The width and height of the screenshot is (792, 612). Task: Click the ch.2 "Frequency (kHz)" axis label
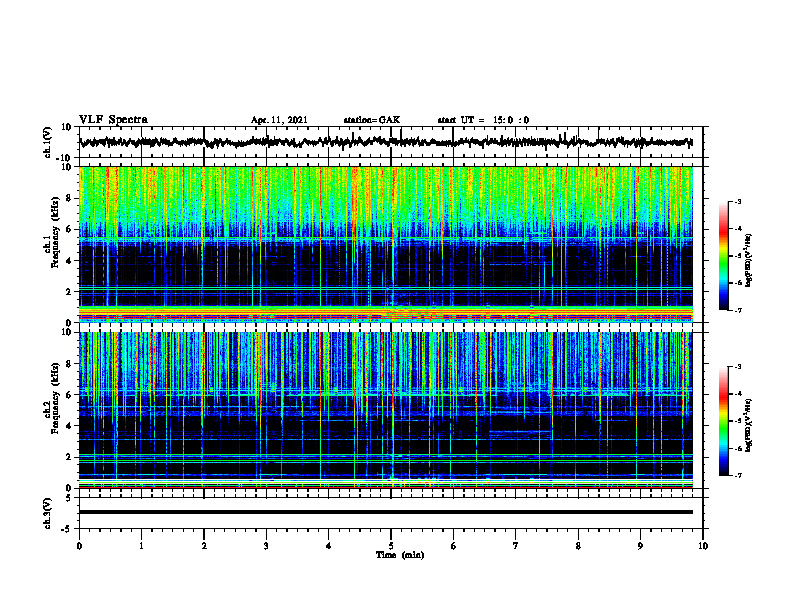point(55,398)
